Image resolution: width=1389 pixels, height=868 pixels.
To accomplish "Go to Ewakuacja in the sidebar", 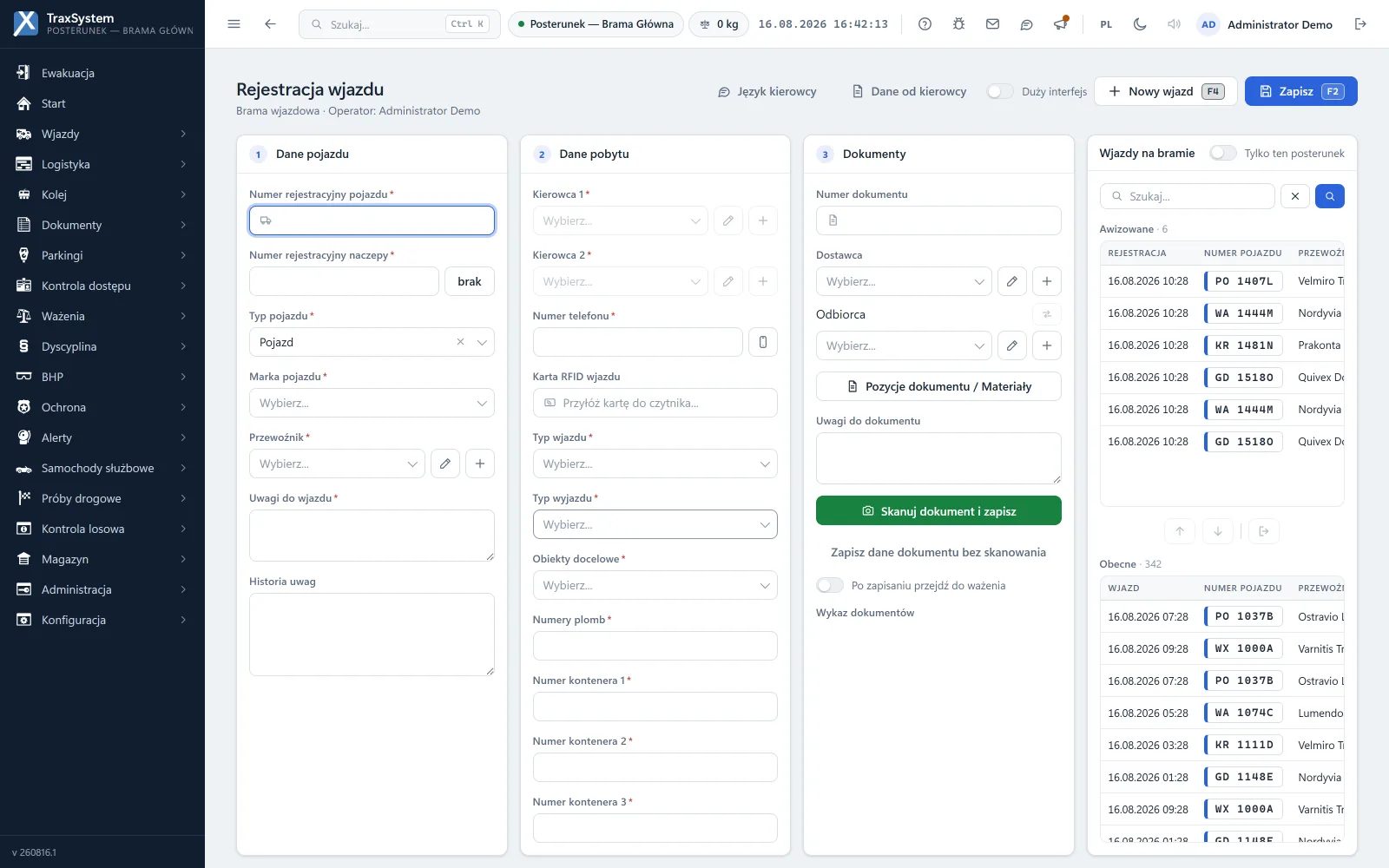I will pyautogui.click(x=102, y=73).
